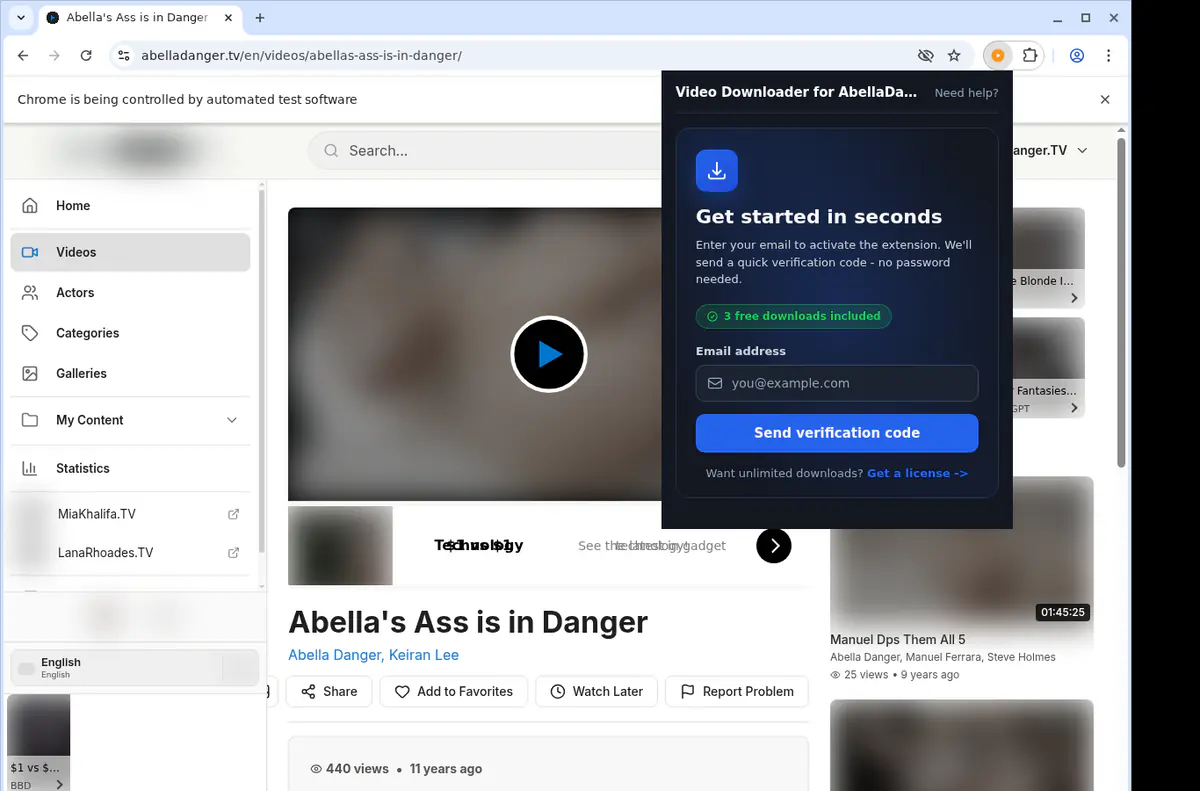1200x791 pixels.
Task: Open the Manuel Dps Them All 5 thumbnail
Action: tap(962, 552)
